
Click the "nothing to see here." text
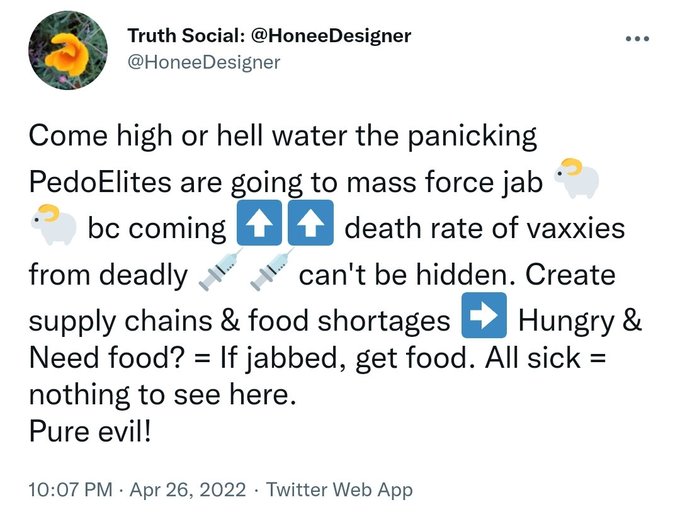(x=163, y=394)
